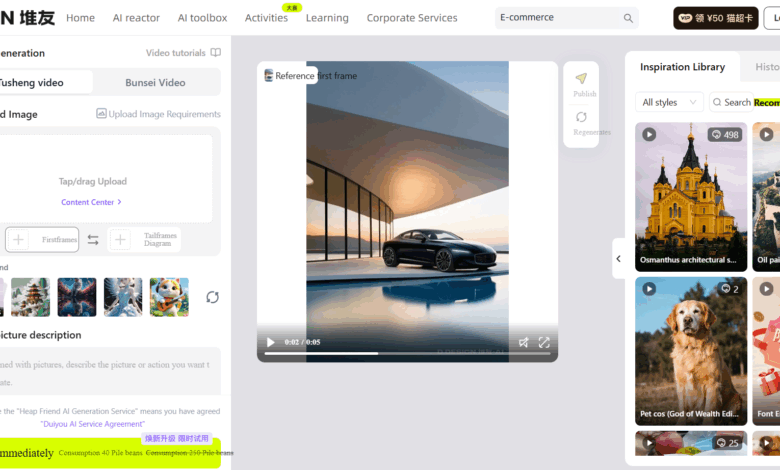Play the car video
Image resolution: width=780 pixels, height=470 pixels.
coord(270,342)
